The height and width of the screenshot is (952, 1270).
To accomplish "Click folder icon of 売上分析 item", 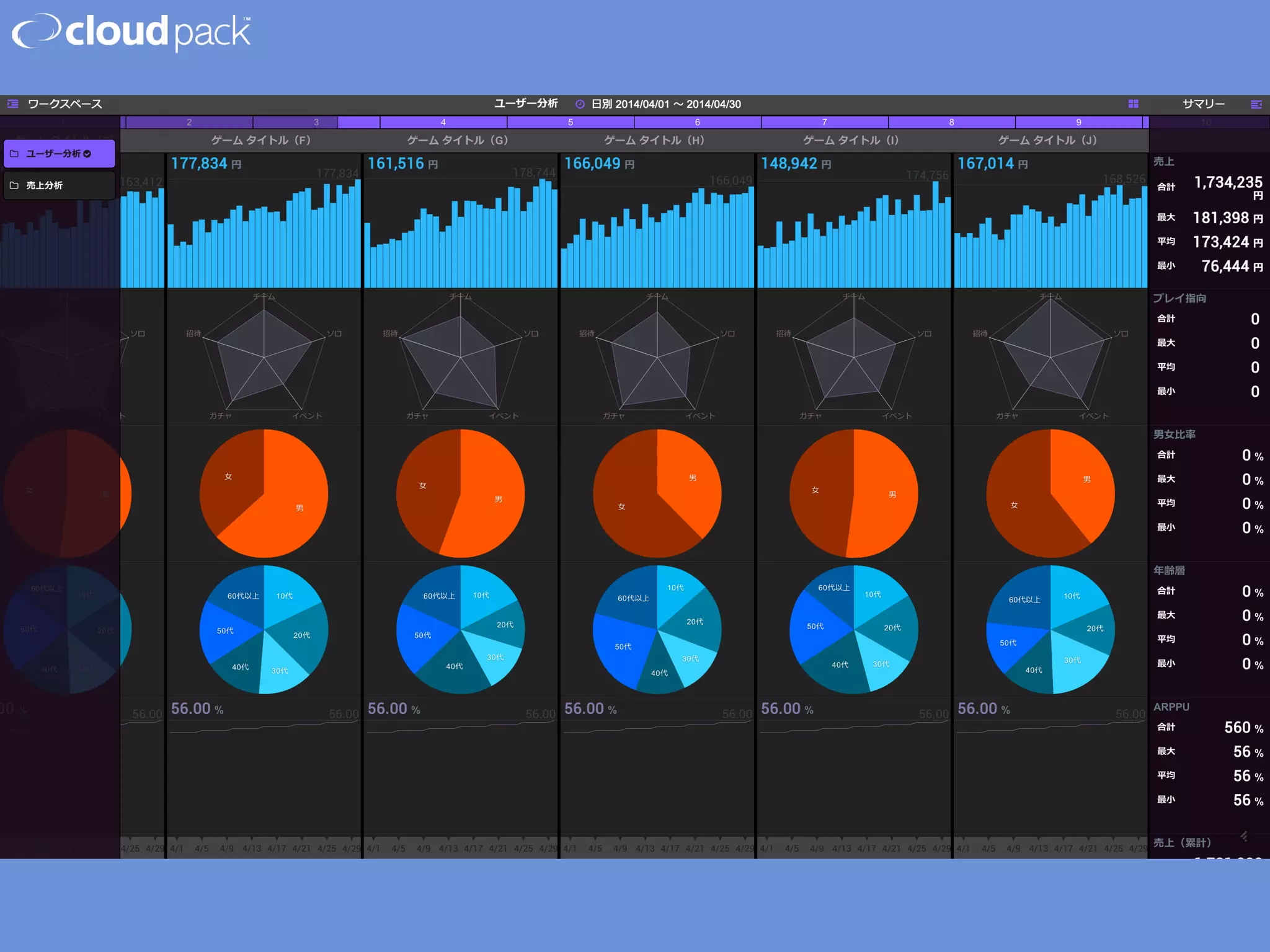I will point(14,185).
